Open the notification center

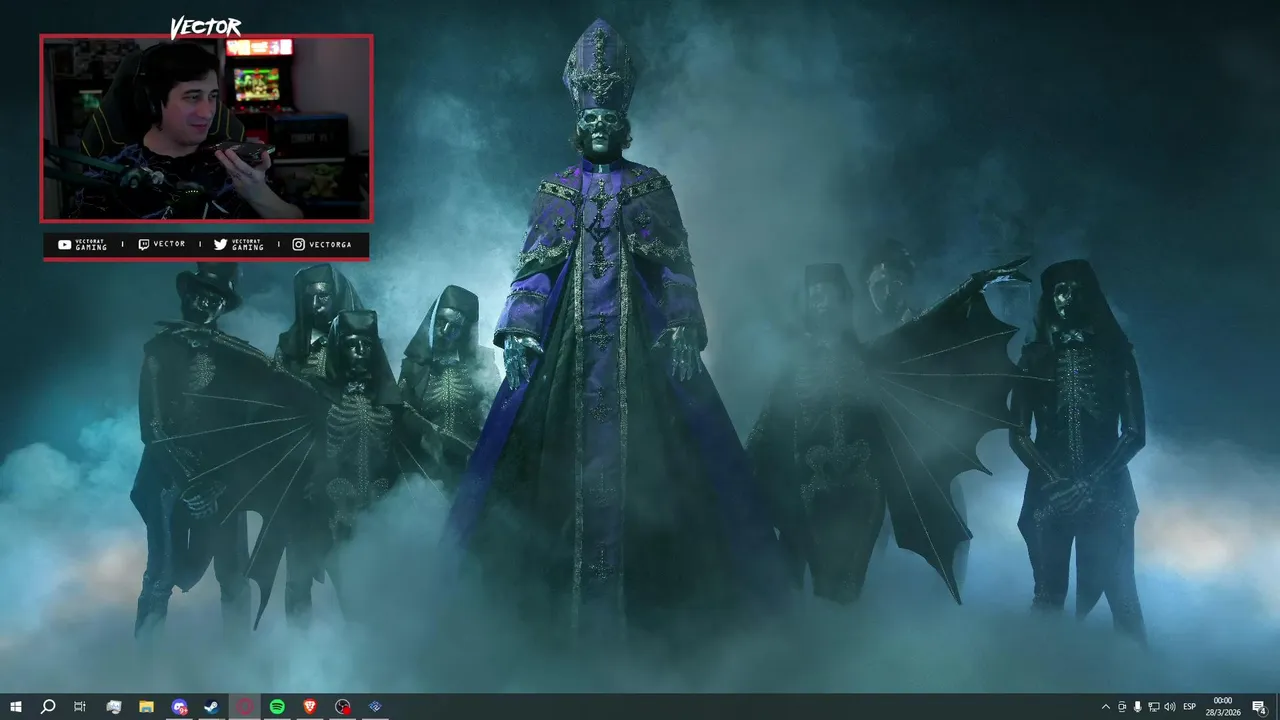click(1259, 707)
